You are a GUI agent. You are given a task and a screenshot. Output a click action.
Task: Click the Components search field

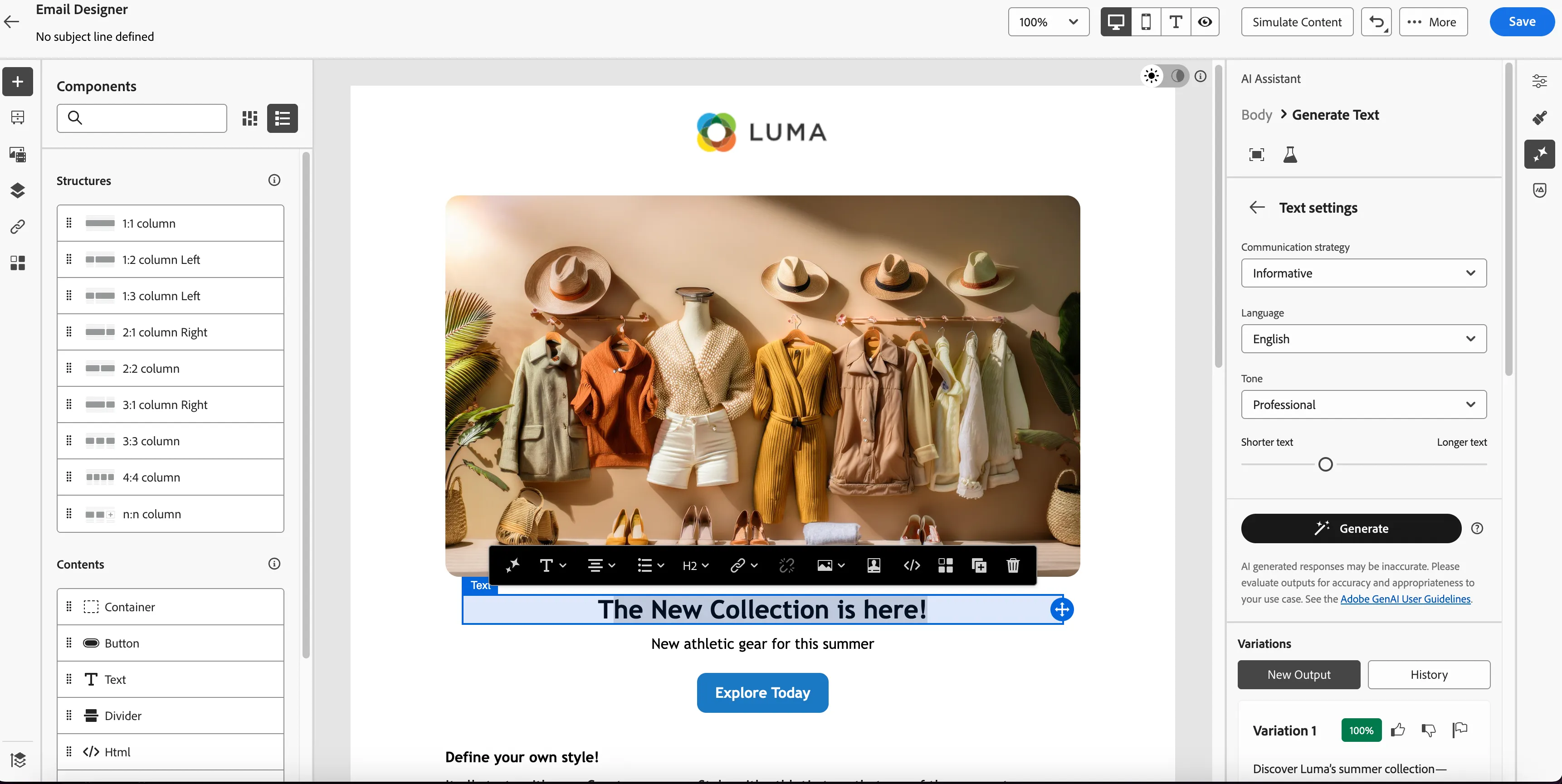(x=142, y=117)
